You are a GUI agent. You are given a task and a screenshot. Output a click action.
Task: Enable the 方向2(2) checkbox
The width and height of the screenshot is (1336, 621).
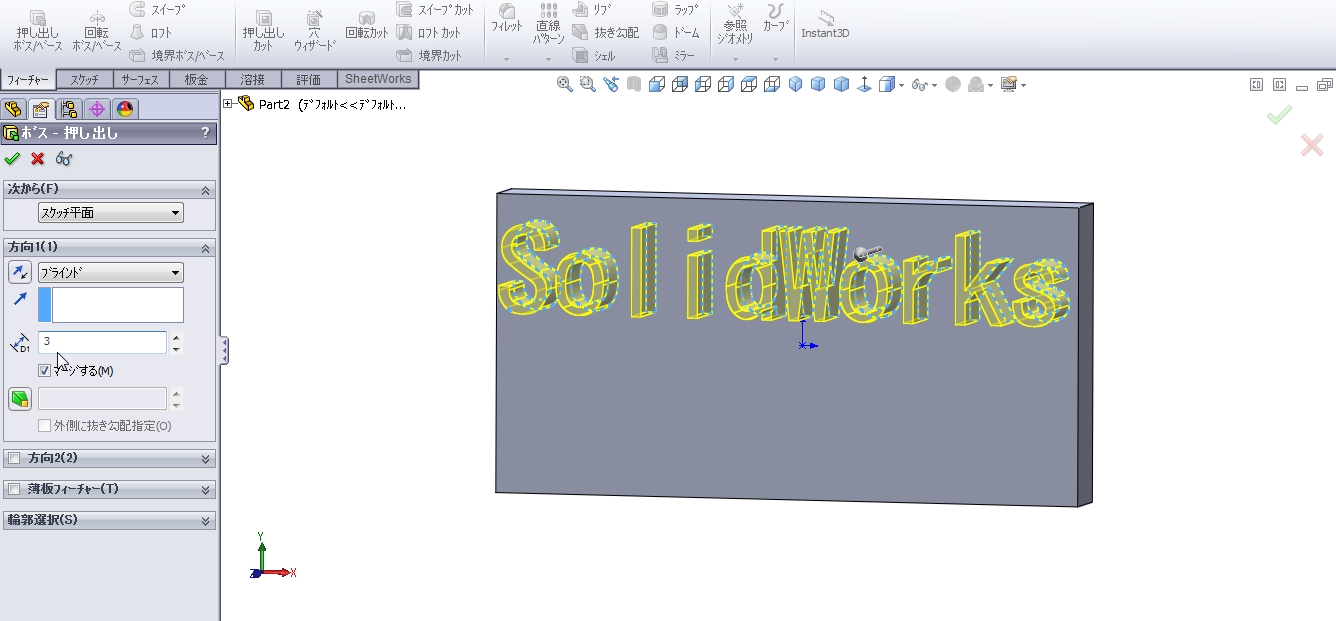pyautogui.click(x=14, y=458)
